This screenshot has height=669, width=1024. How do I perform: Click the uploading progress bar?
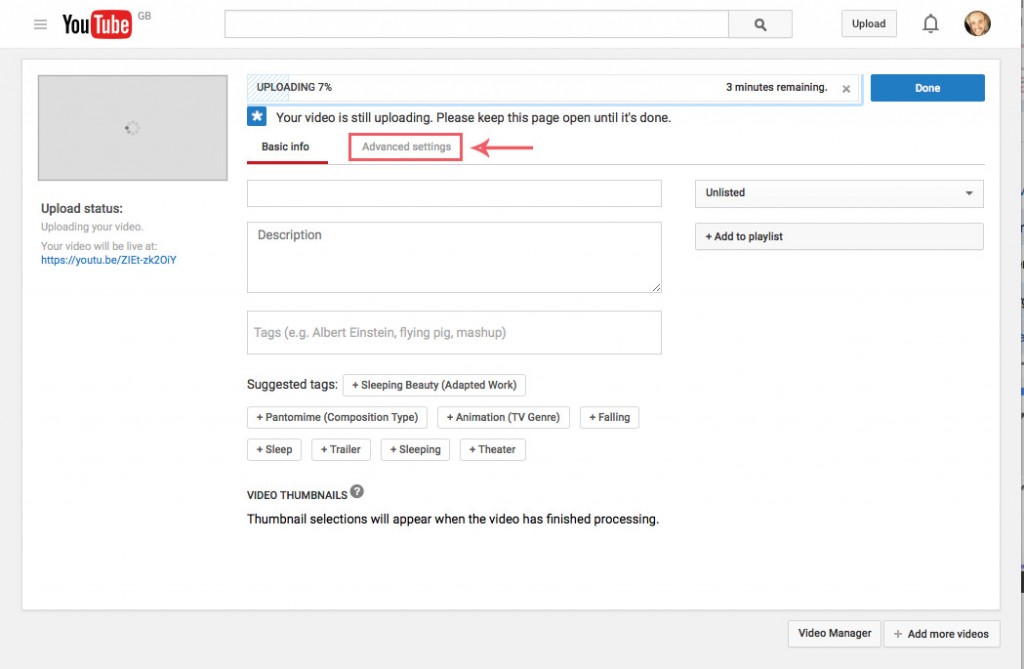pyautogui.click(x=554, y=88)
